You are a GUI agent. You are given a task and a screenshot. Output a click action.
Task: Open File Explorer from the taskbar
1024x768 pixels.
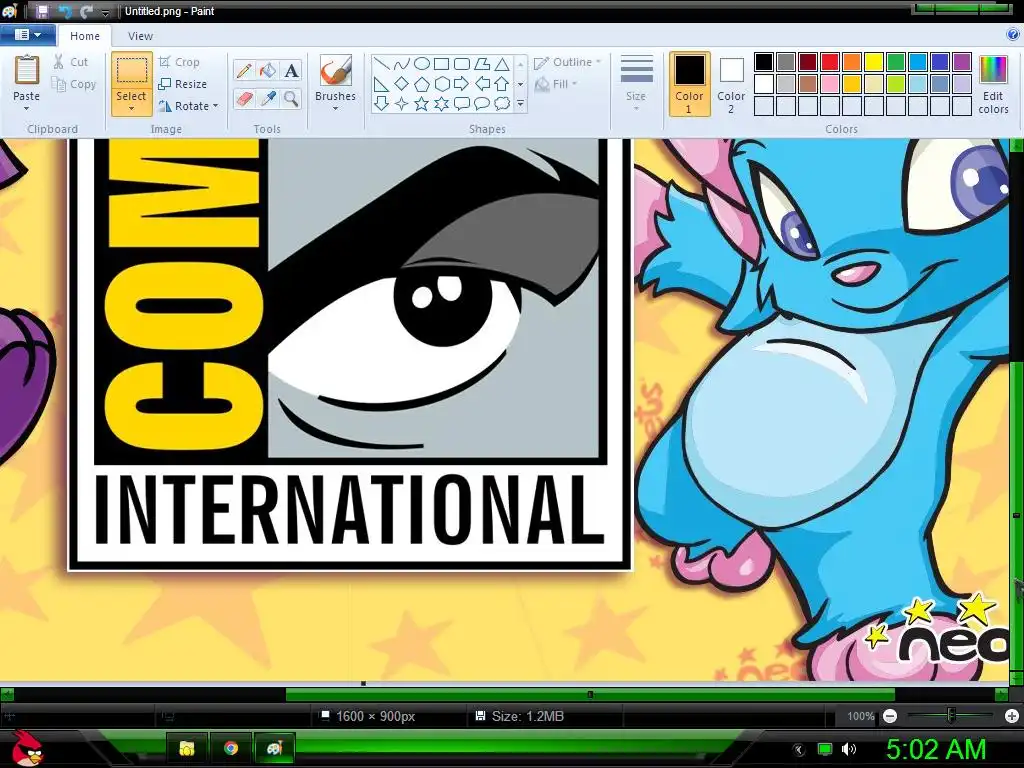pos(187,748)
